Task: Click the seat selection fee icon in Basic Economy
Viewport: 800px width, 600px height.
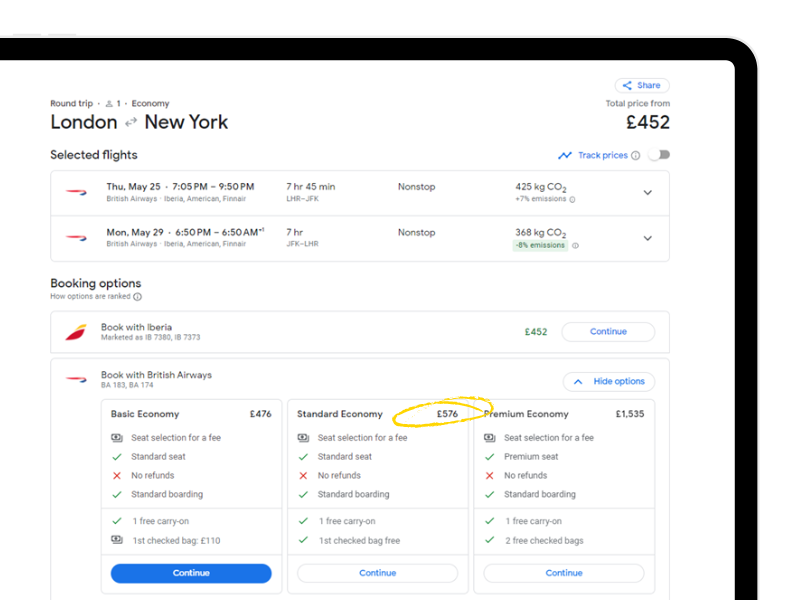Action: point(117,437)
